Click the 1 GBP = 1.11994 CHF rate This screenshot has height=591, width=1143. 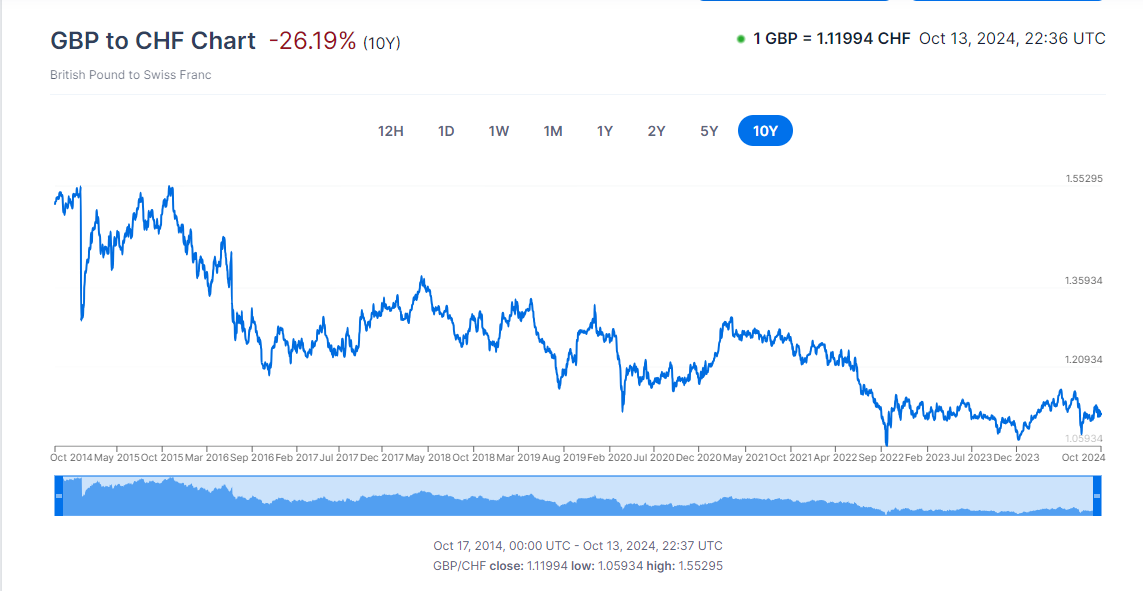pyautogui.click(x=831, y=39)
